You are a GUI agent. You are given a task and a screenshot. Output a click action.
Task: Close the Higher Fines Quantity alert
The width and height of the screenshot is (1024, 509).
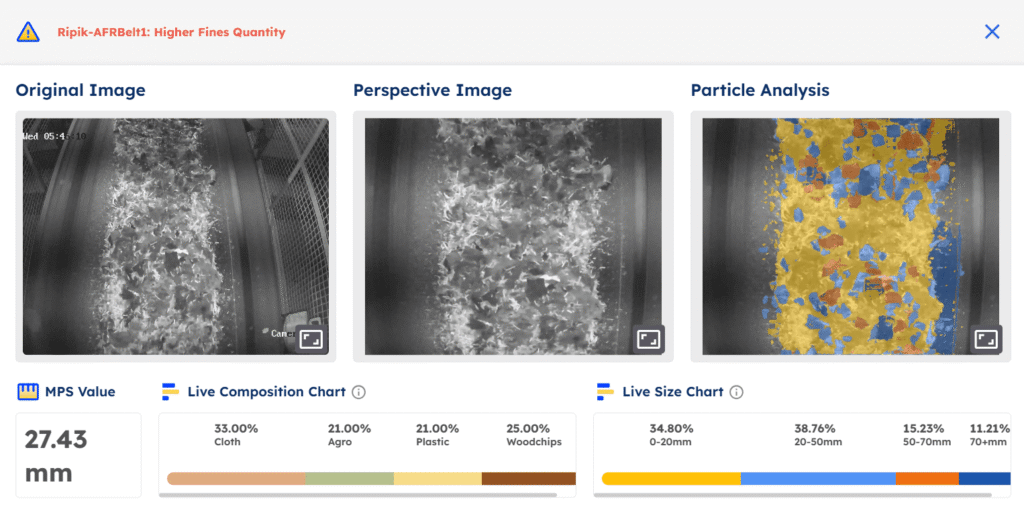point(992,32)
